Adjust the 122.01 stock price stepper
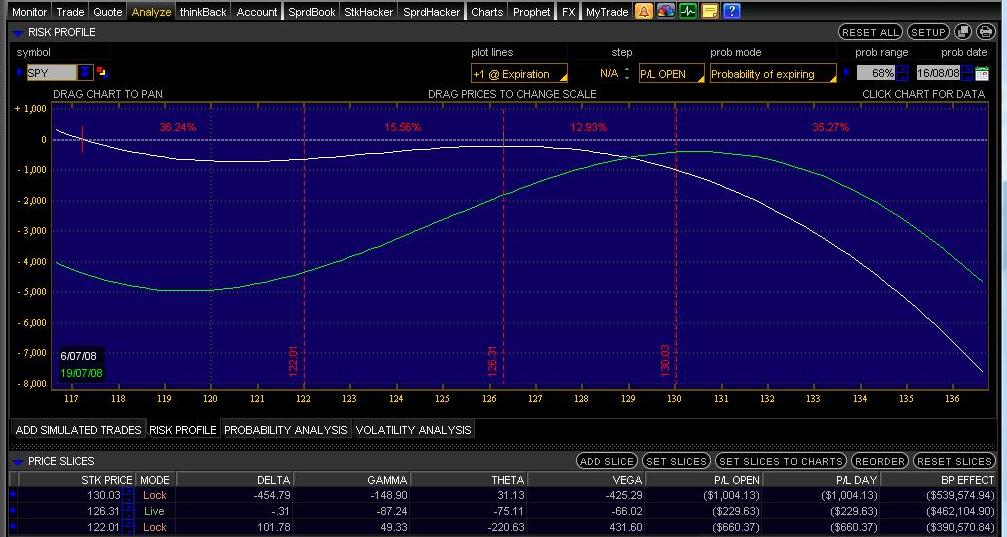Viewport: 1007px width, 537px height. 128,527
